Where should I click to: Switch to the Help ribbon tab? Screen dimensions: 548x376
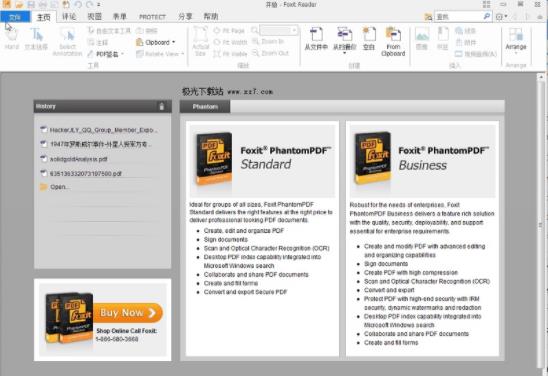[x=211, y=16]
